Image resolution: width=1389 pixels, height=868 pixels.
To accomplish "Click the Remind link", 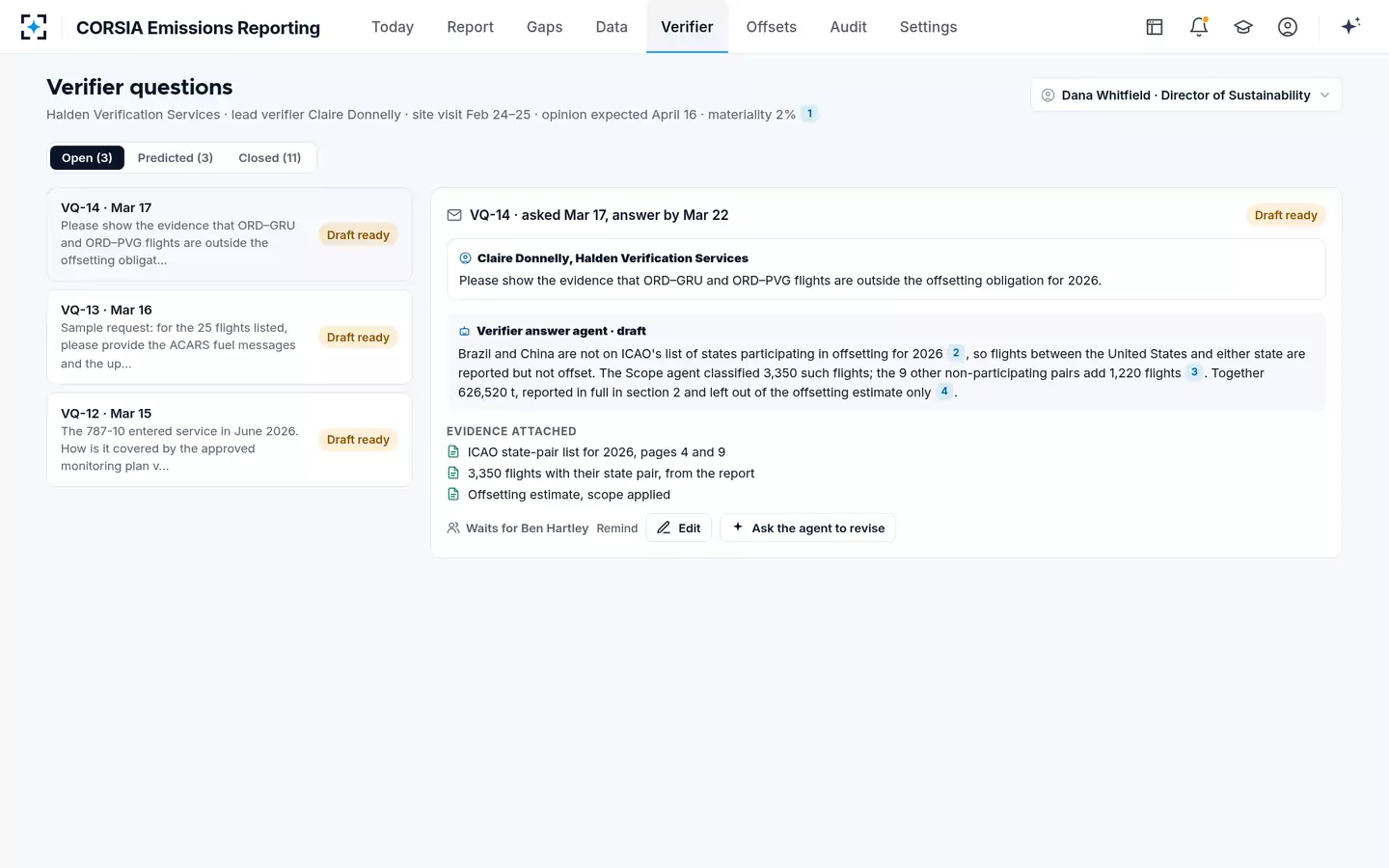I will pos(617,529).
